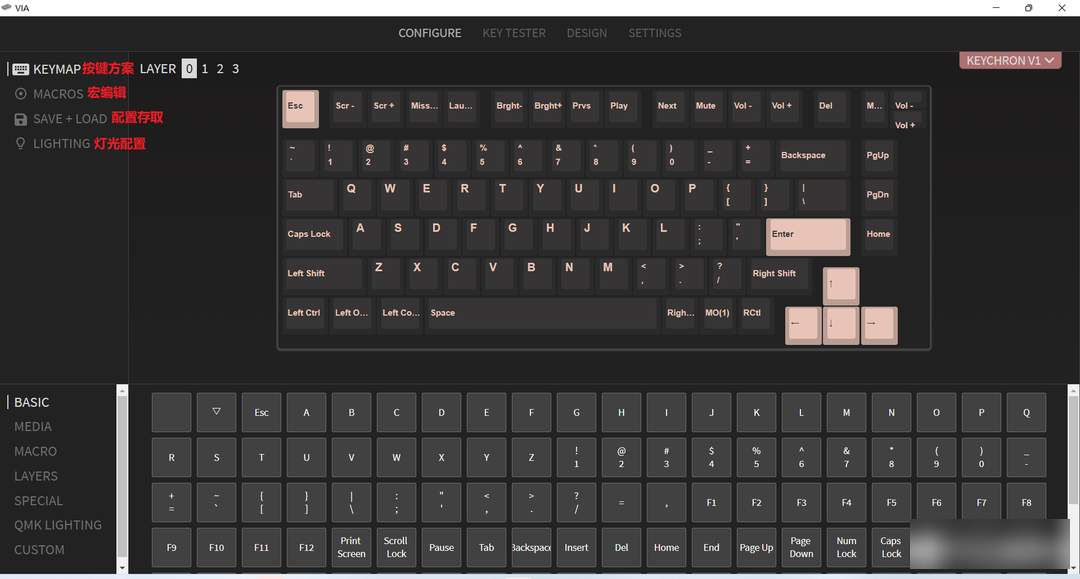
Task: Switch to layer 2
Action: [x=220, y=69]
